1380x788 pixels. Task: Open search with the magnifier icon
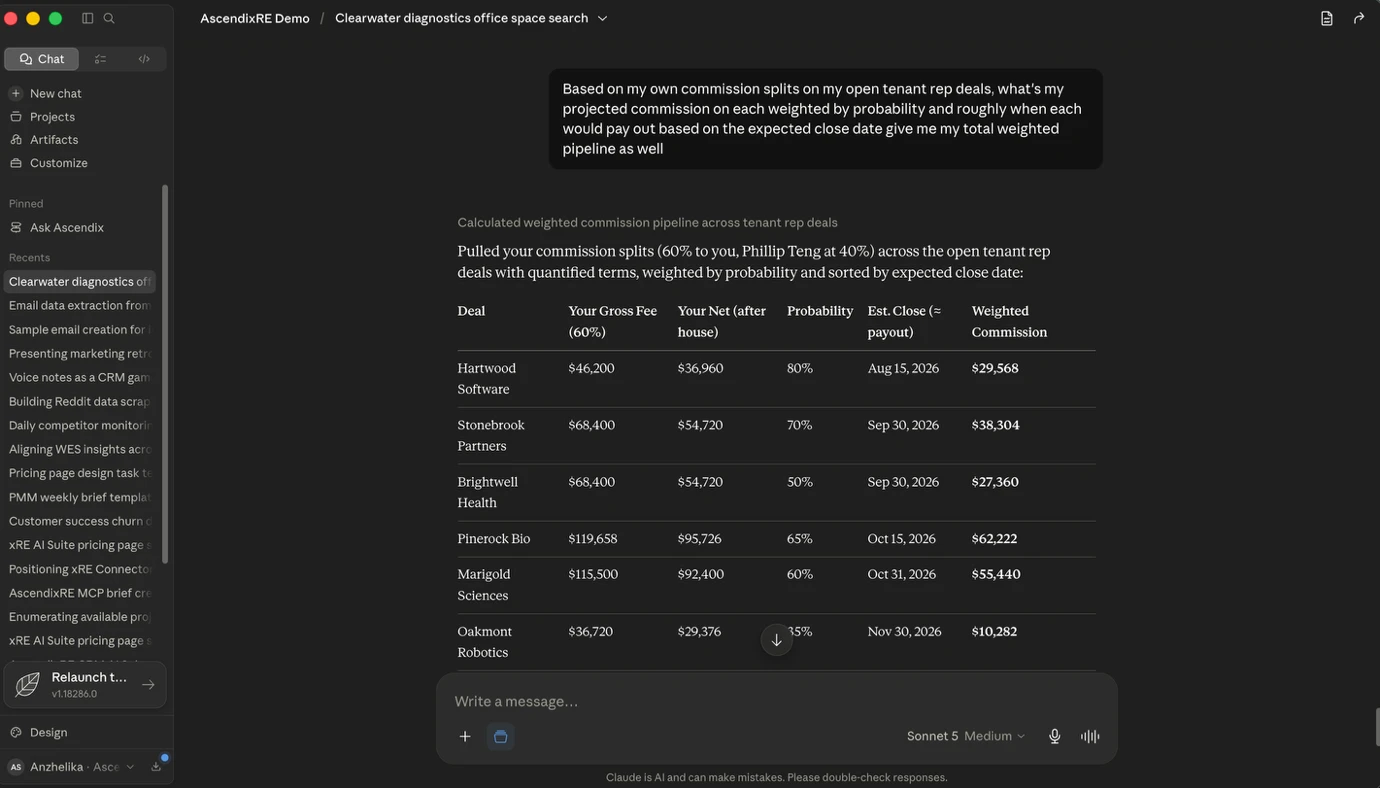click(109, 18)
